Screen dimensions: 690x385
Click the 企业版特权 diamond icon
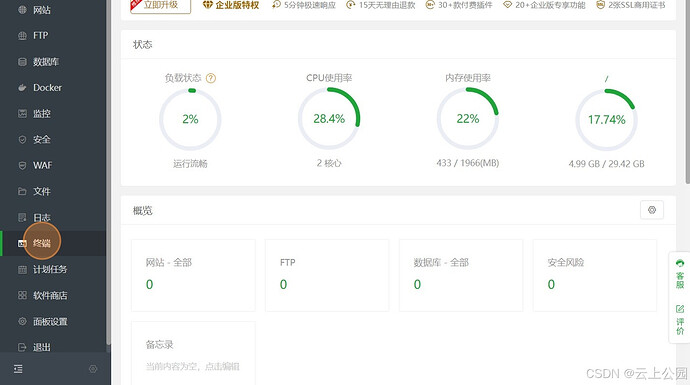coord(207,5)
